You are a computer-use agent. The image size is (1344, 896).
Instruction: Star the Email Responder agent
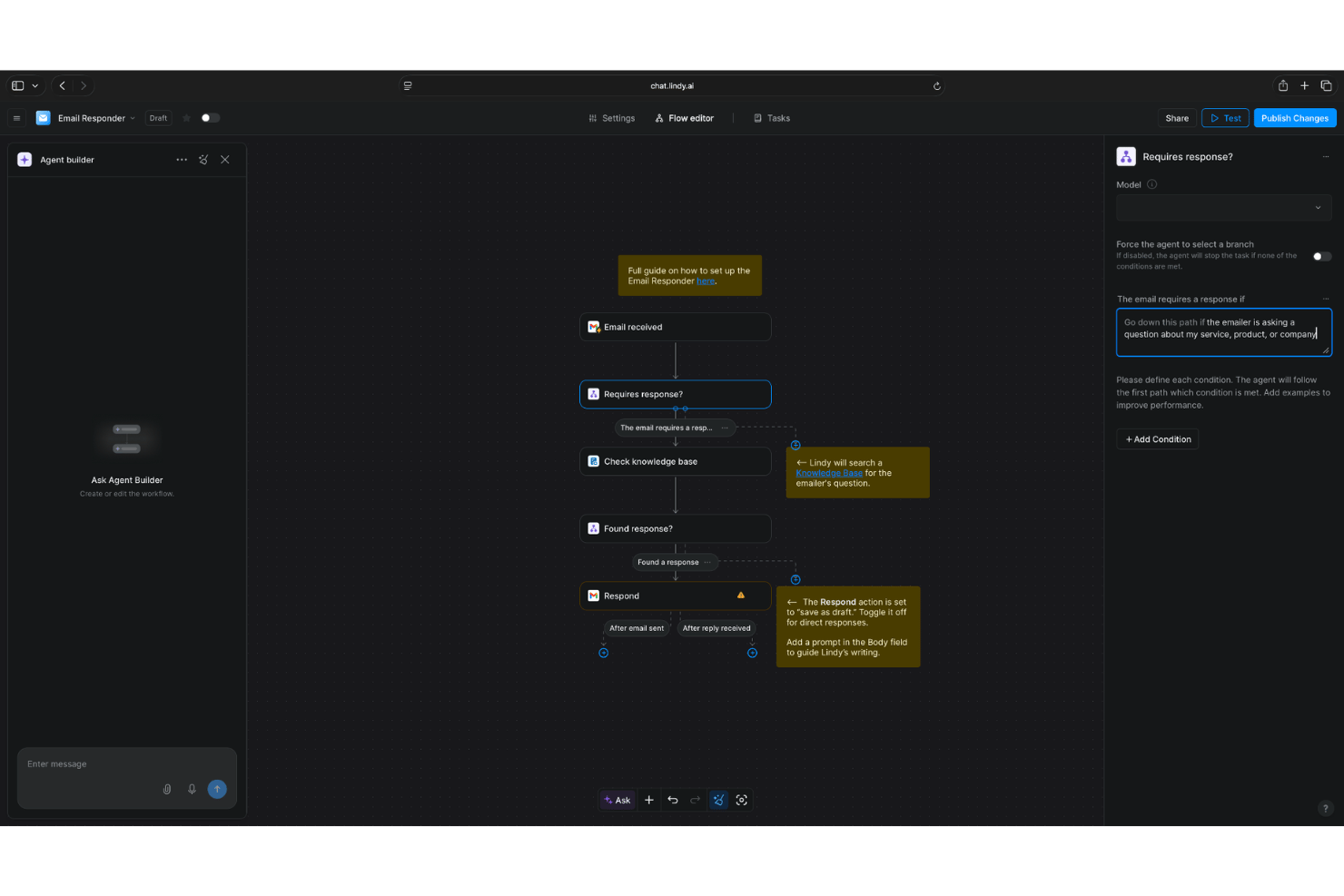point(187,118)
